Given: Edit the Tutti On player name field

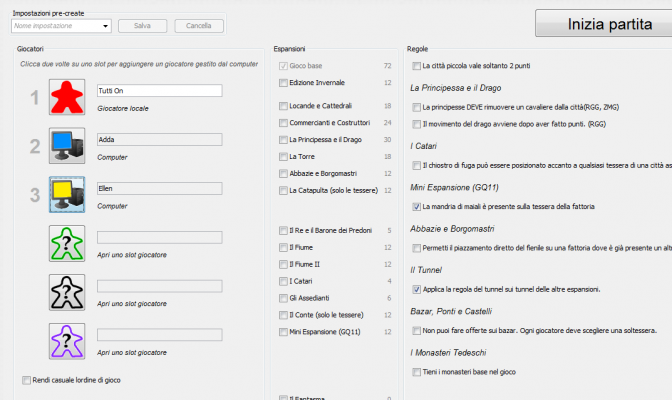Looking at the screenshot, I should pyautogui.click(x=158, y=91).
